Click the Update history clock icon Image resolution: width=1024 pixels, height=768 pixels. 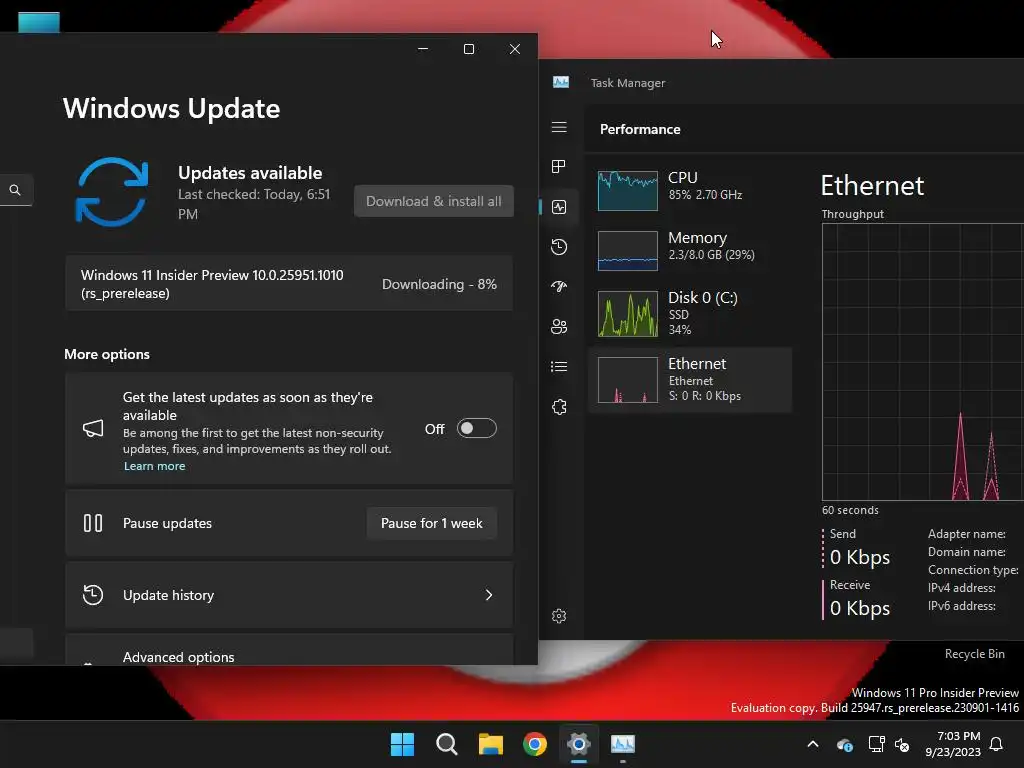93,595
